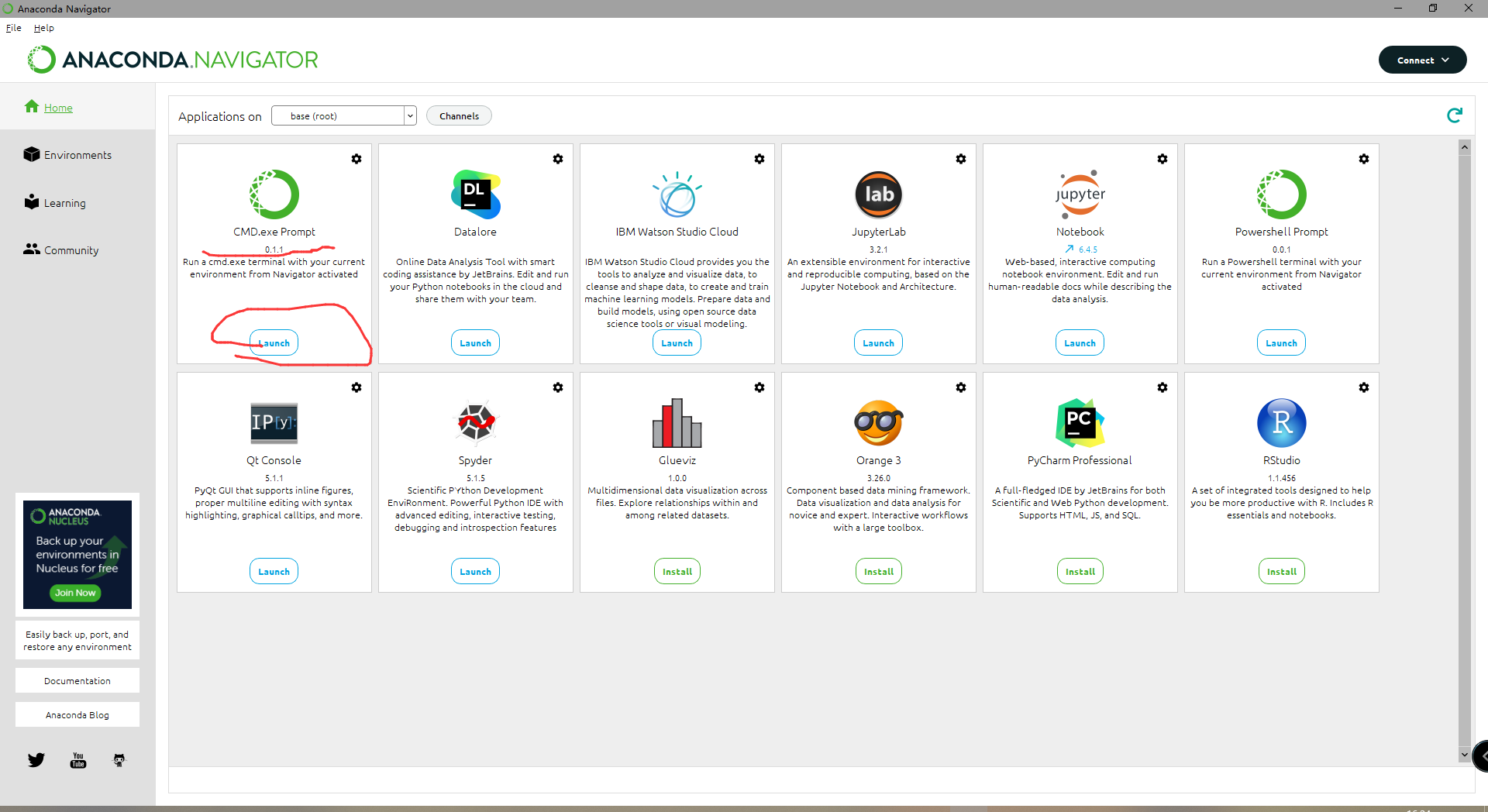Open the Help menu

coord(44,28)
